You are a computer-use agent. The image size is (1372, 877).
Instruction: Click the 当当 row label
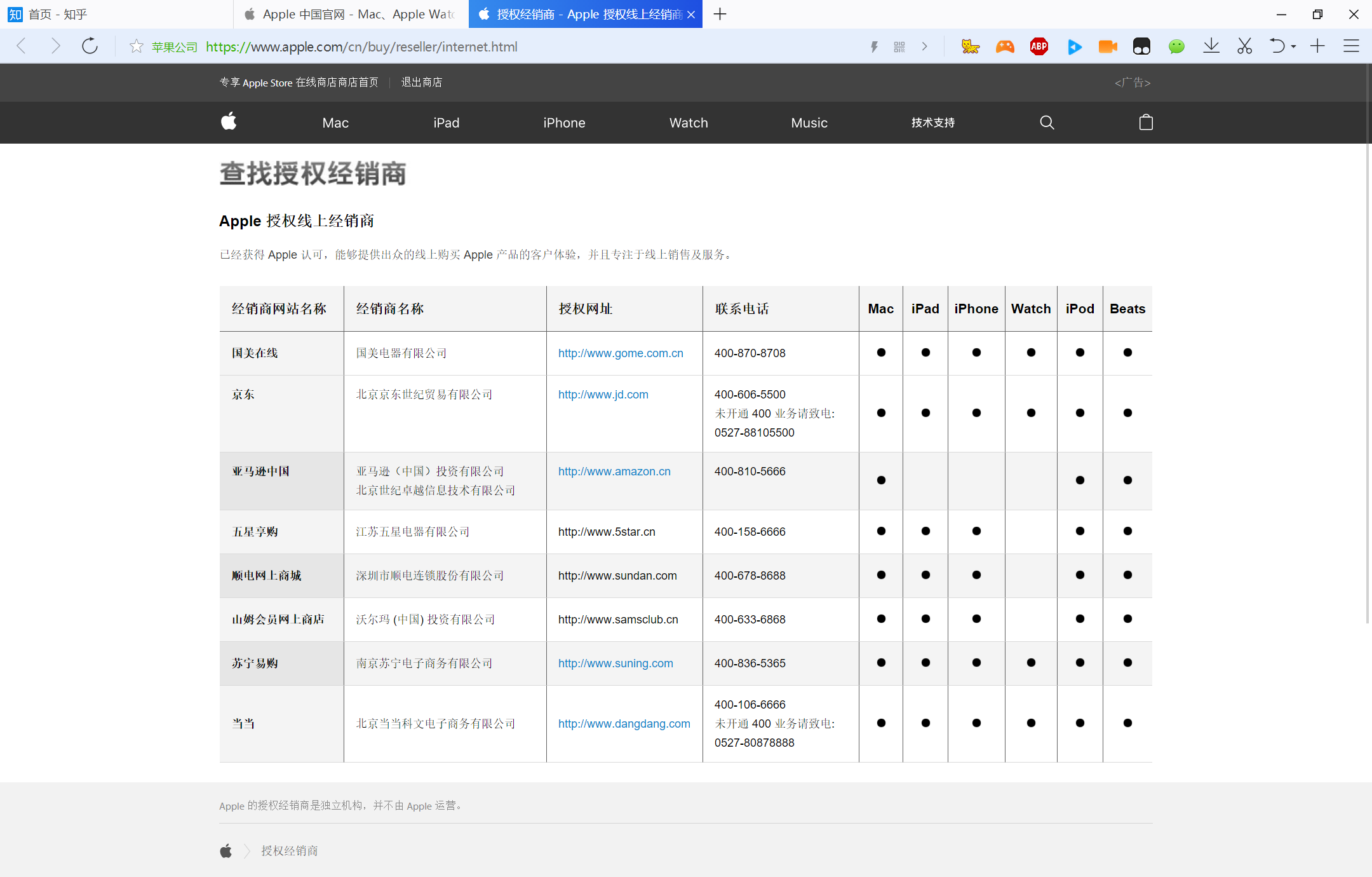(x=243, y=724)
